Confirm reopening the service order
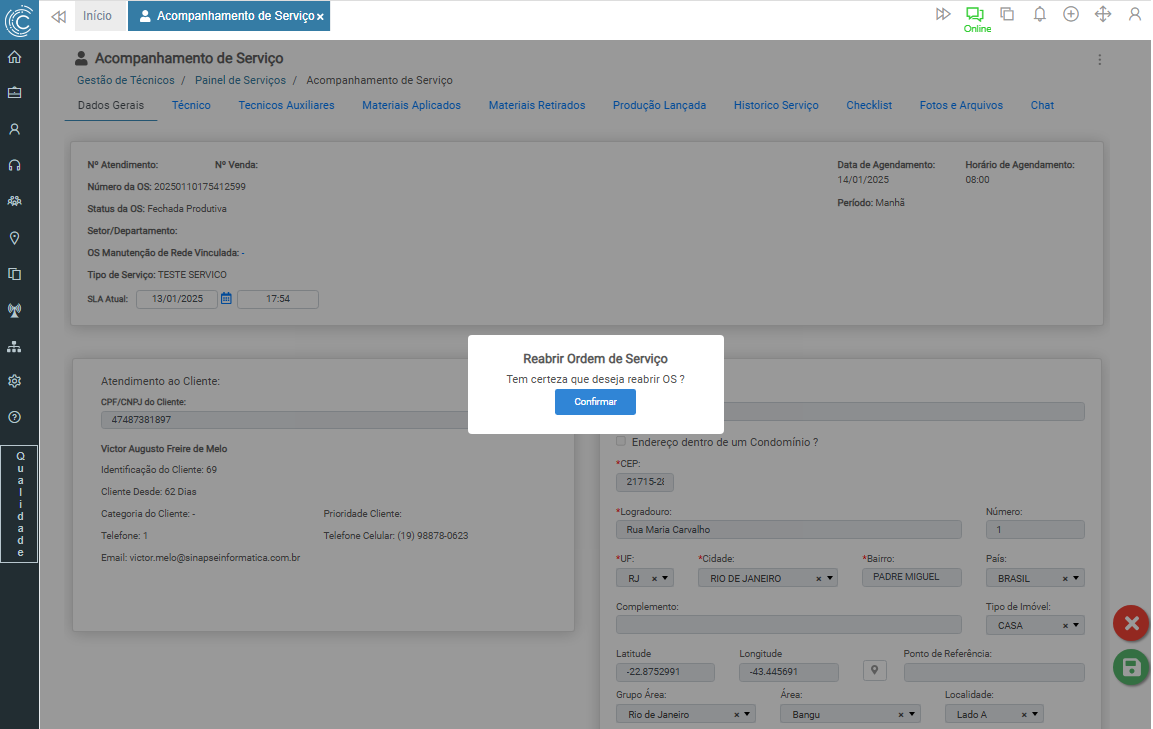The height and width of the screenshot is (729, 1153). 595,402
